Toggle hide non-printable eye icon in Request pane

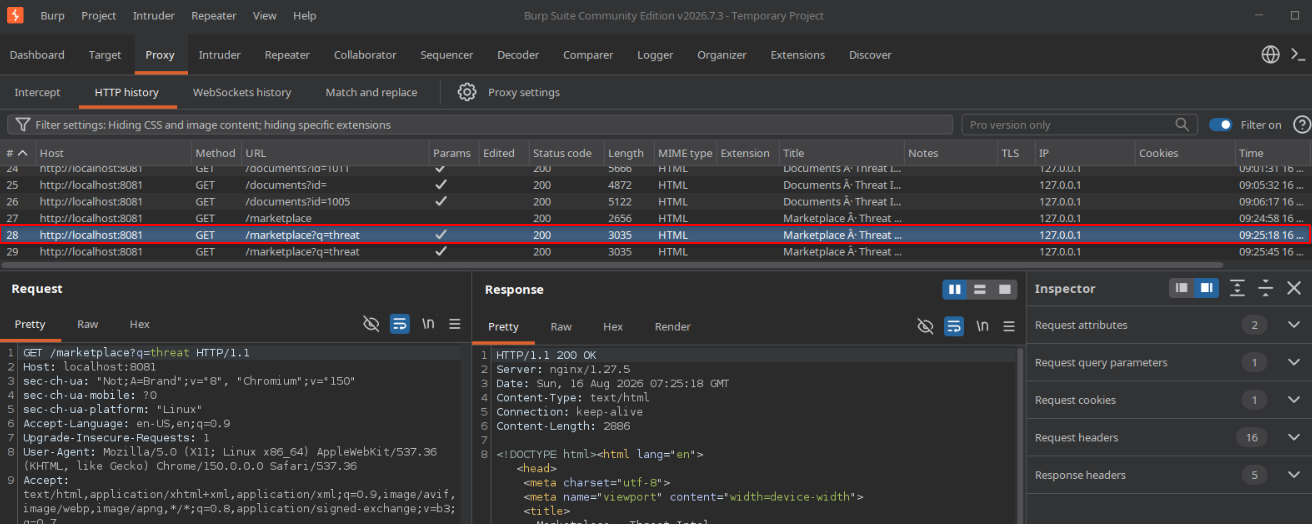[371, 324]
